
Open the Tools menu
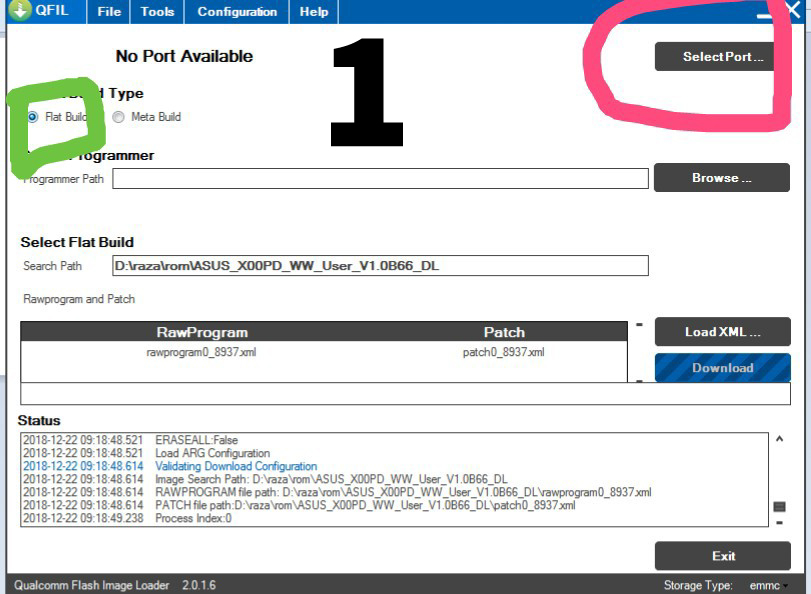point(157,11)
